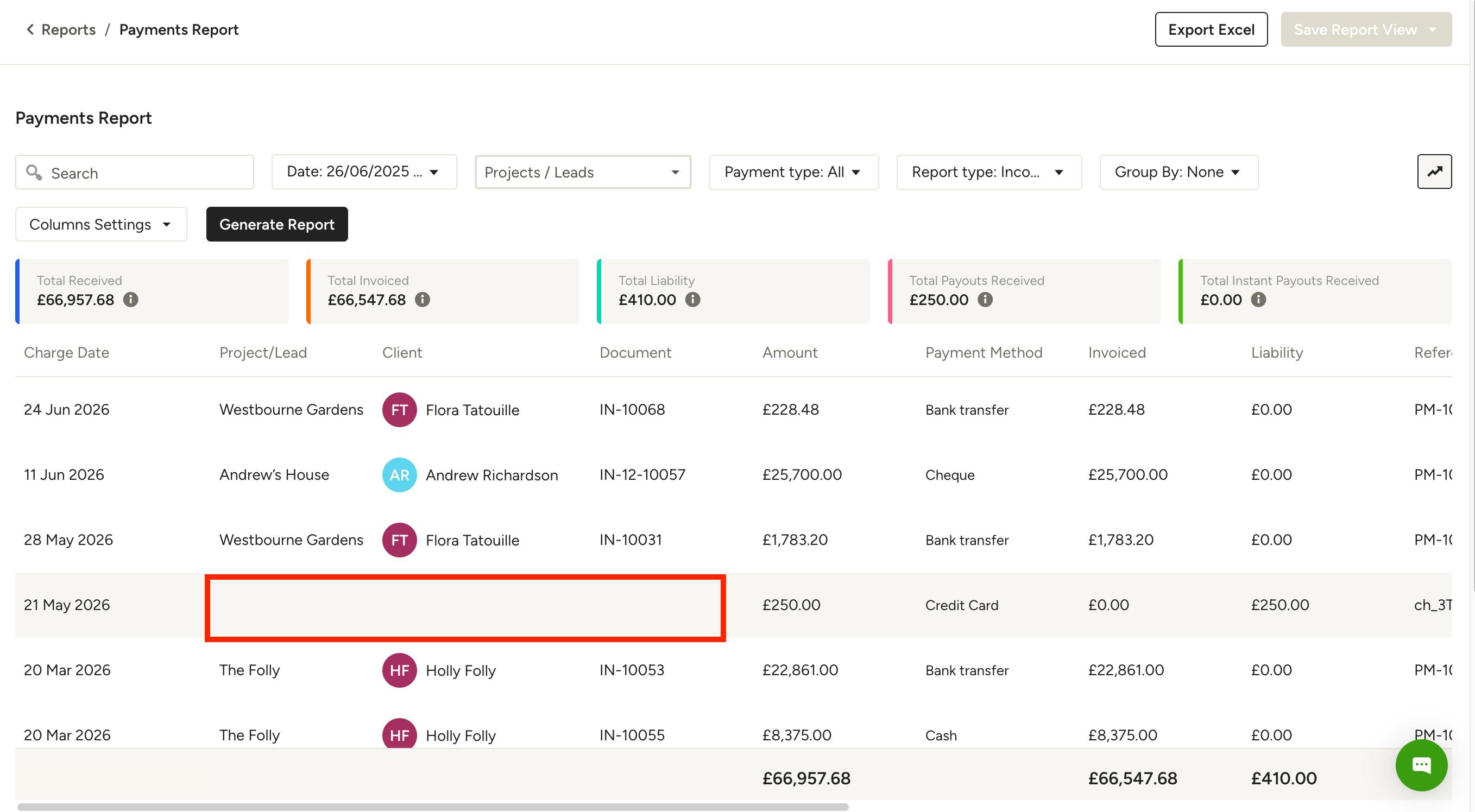This screenshot has height=812, width=1475.
Task: Open the green chat support bubble
Action: (1421, 764)
